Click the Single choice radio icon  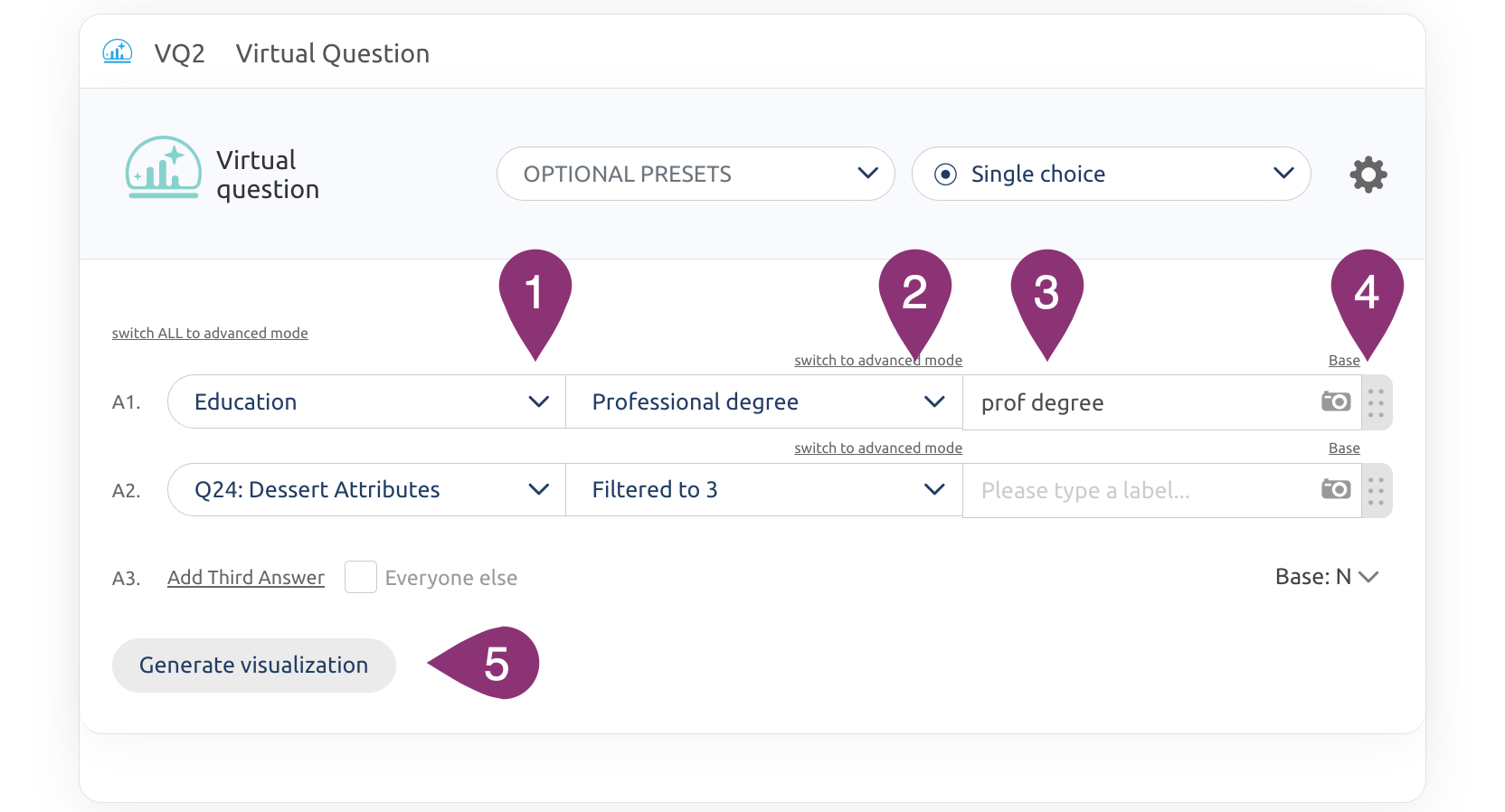click(945, 174)
